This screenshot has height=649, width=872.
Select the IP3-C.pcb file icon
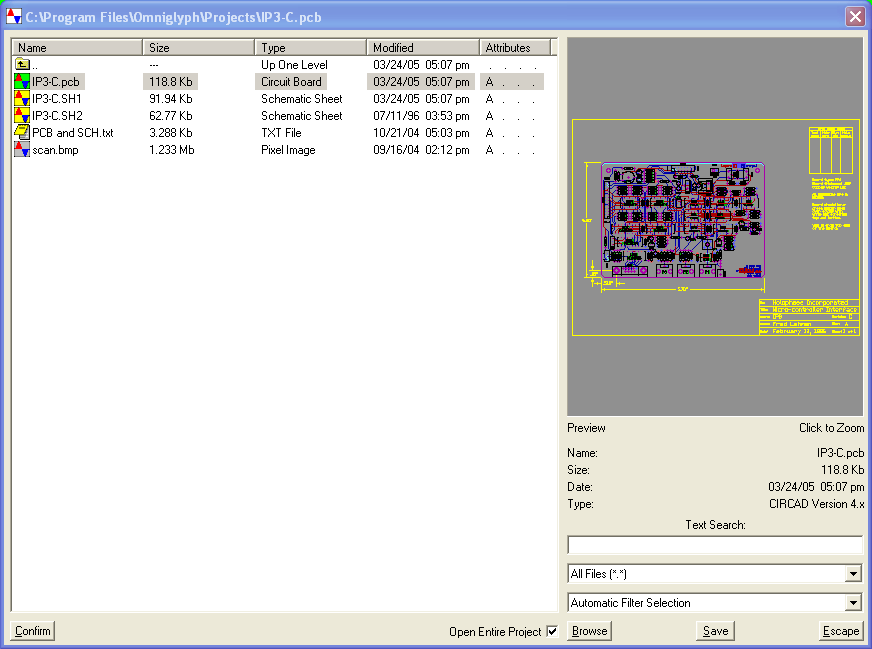click(x=21, y=82)
